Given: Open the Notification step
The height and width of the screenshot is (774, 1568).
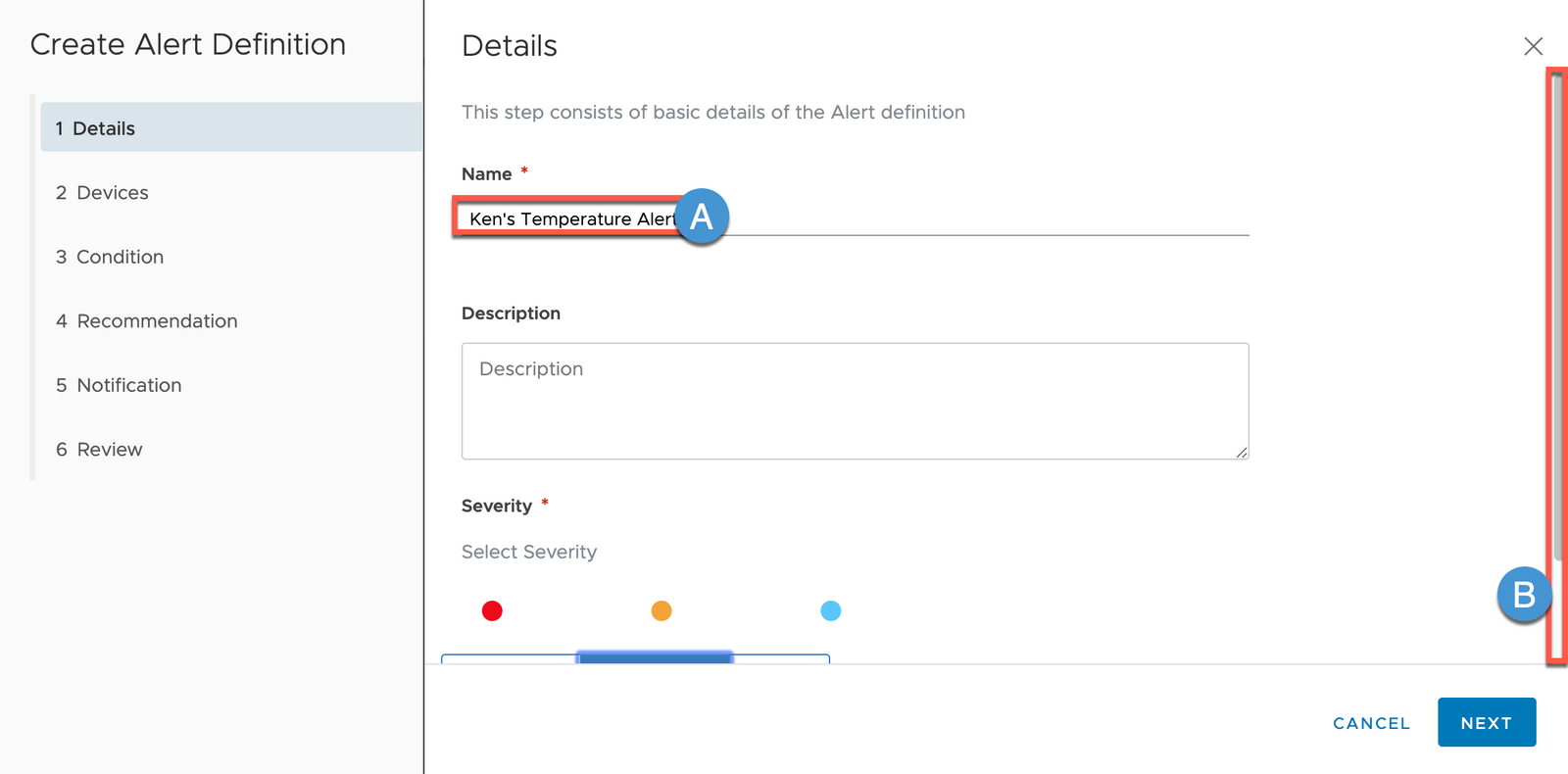Looking at the screenshot, I should point(128,385).
